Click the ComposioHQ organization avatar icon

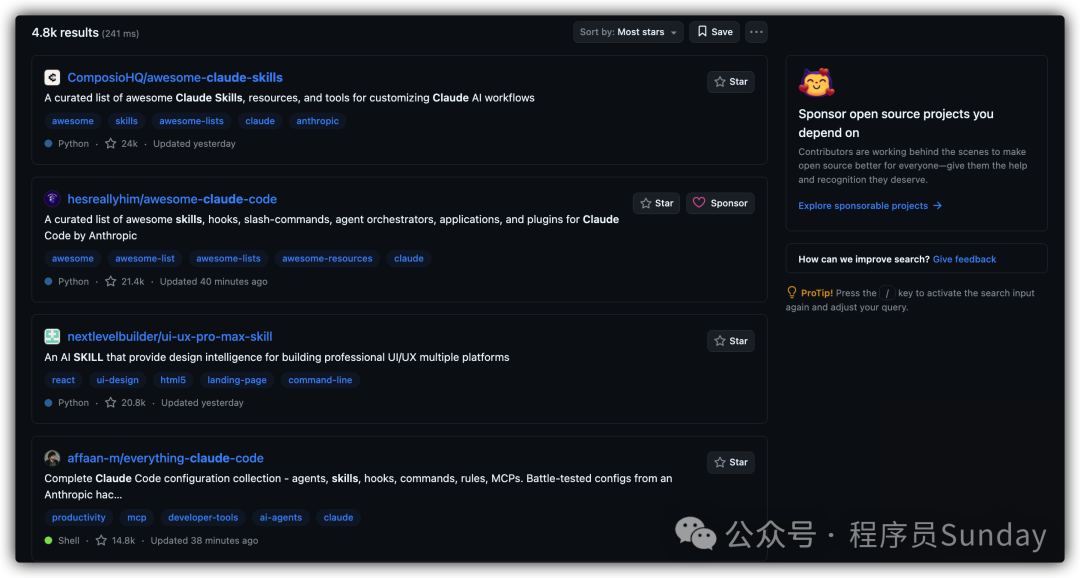click(x=52, y=77)
